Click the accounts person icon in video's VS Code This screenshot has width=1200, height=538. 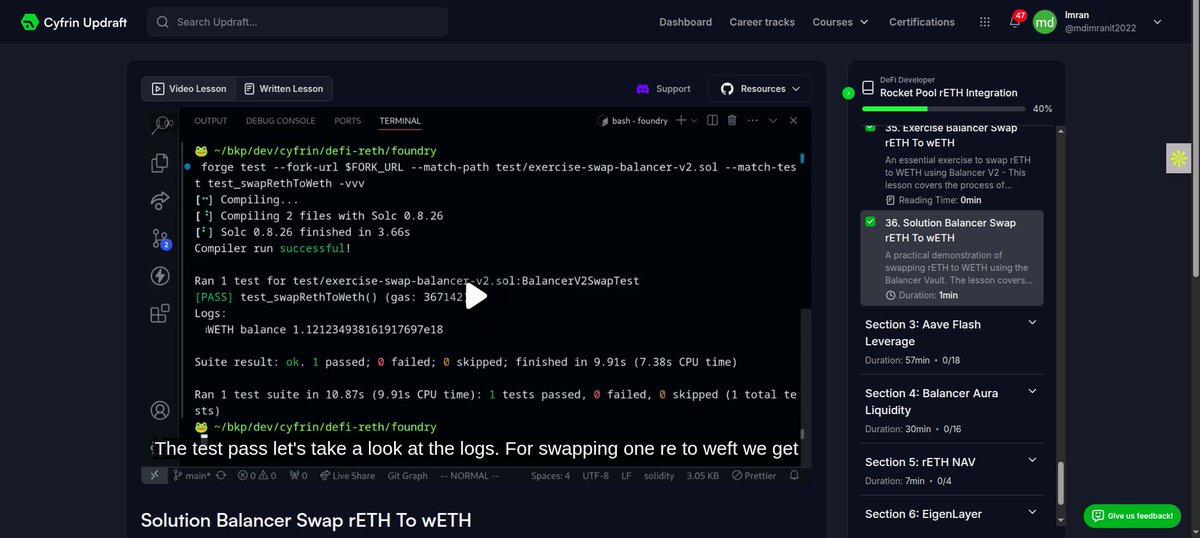[x=160, y=410]
